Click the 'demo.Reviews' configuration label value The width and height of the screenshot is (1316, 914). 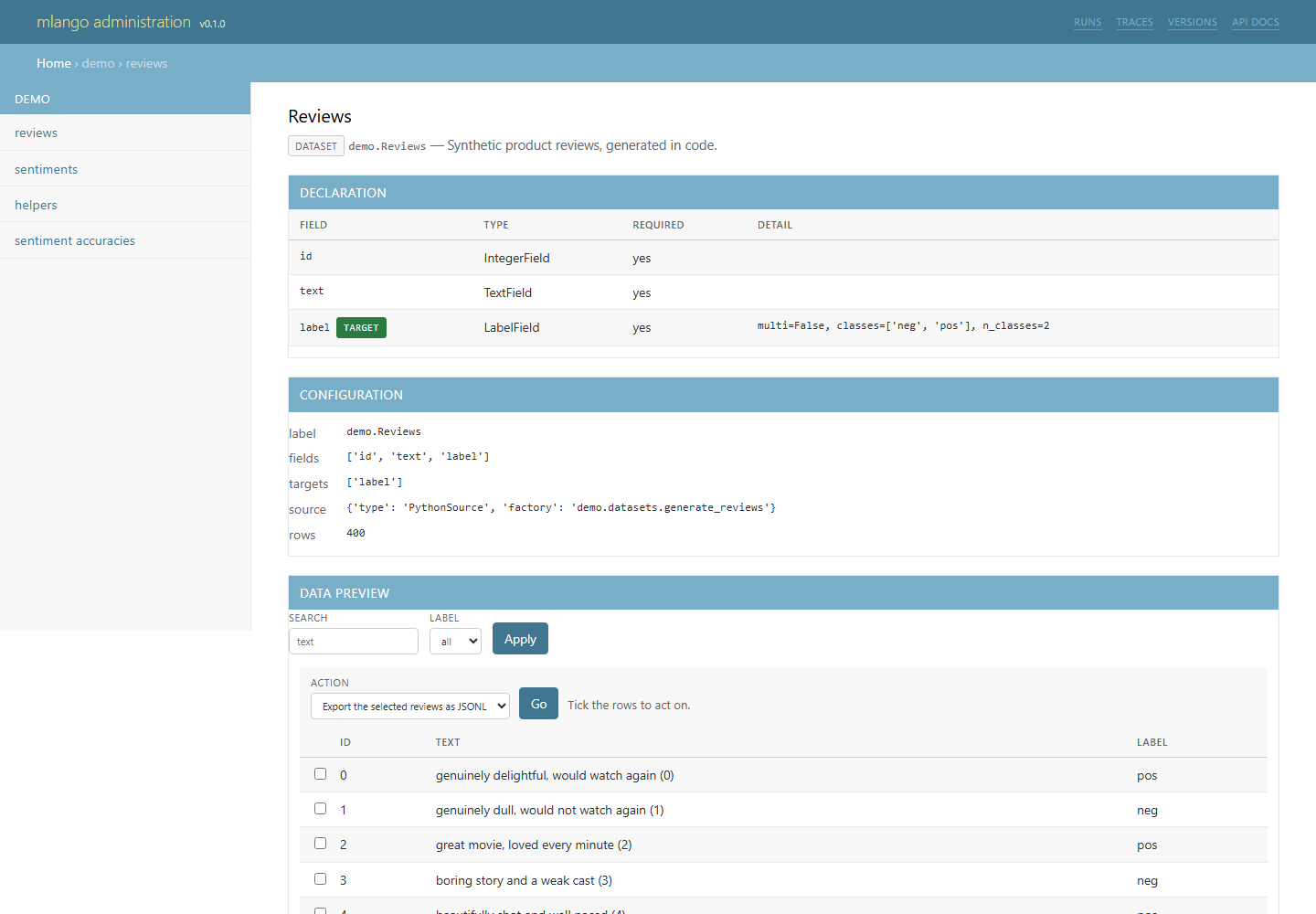pos(384,431)
